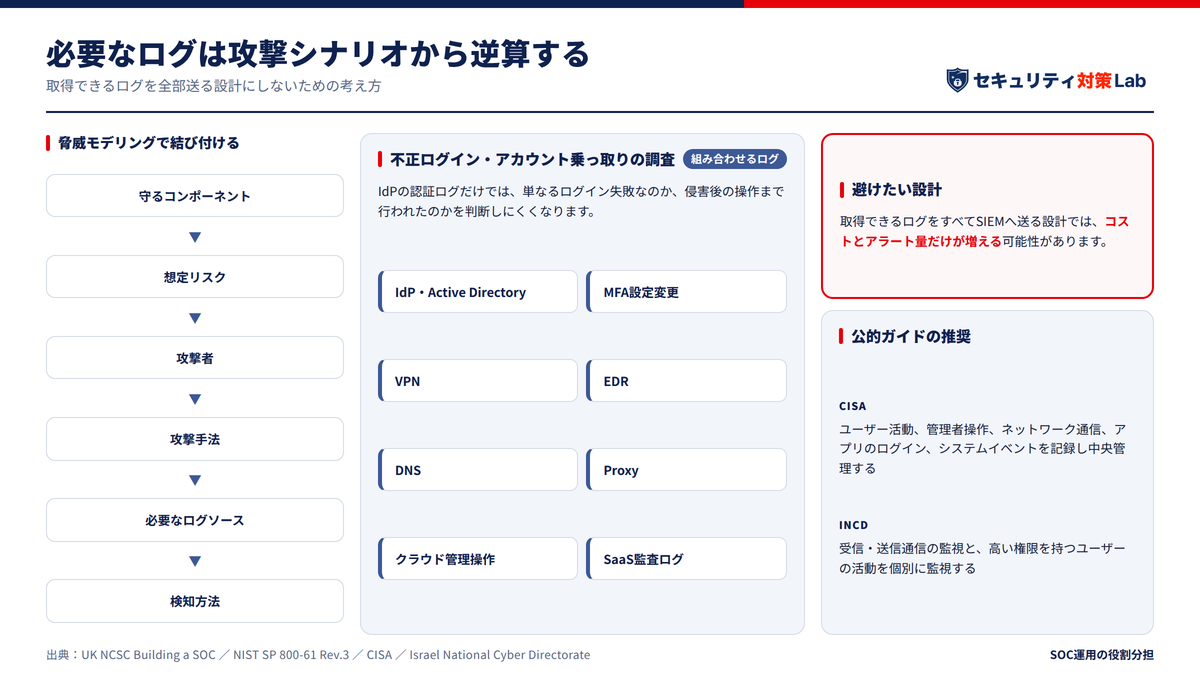Click the paragraph starting IdPの認証ログだけでは
This screenshot has height=675, width=1200.
[x=581, y=201]
